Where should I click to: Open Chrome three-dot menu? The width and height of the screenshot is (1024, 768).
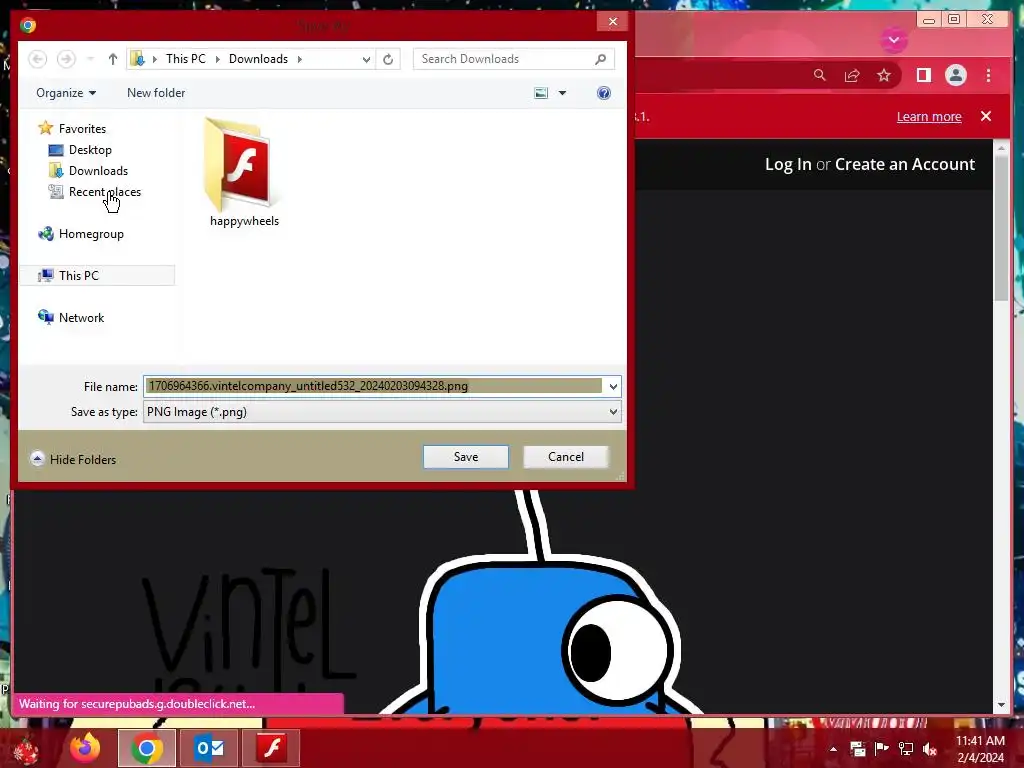click(988, 75)
